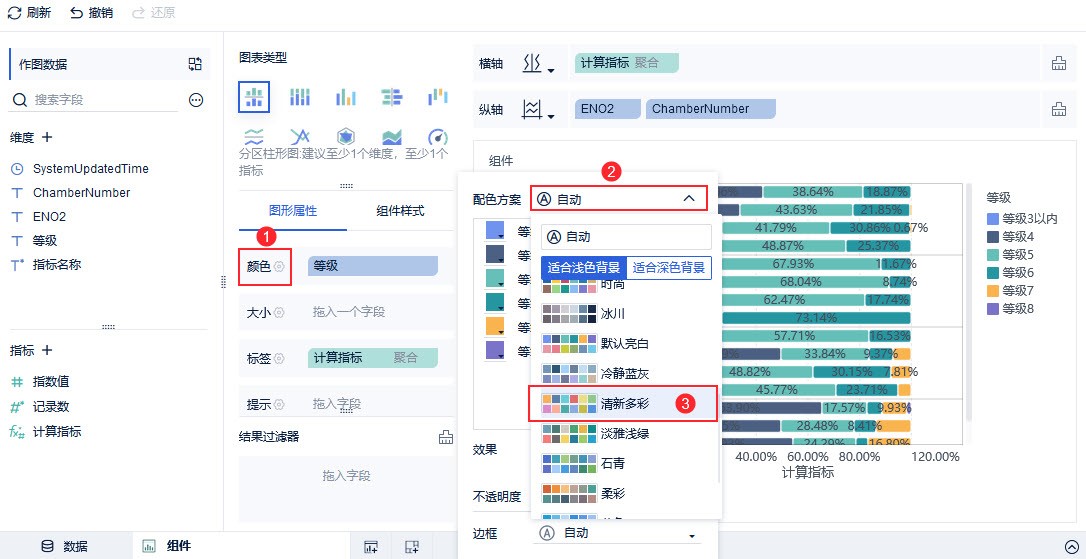Add a metric with the 指标 plus icon
Image resolution: width=1086 pixels, height=559 pixels.
coord(46,350)
